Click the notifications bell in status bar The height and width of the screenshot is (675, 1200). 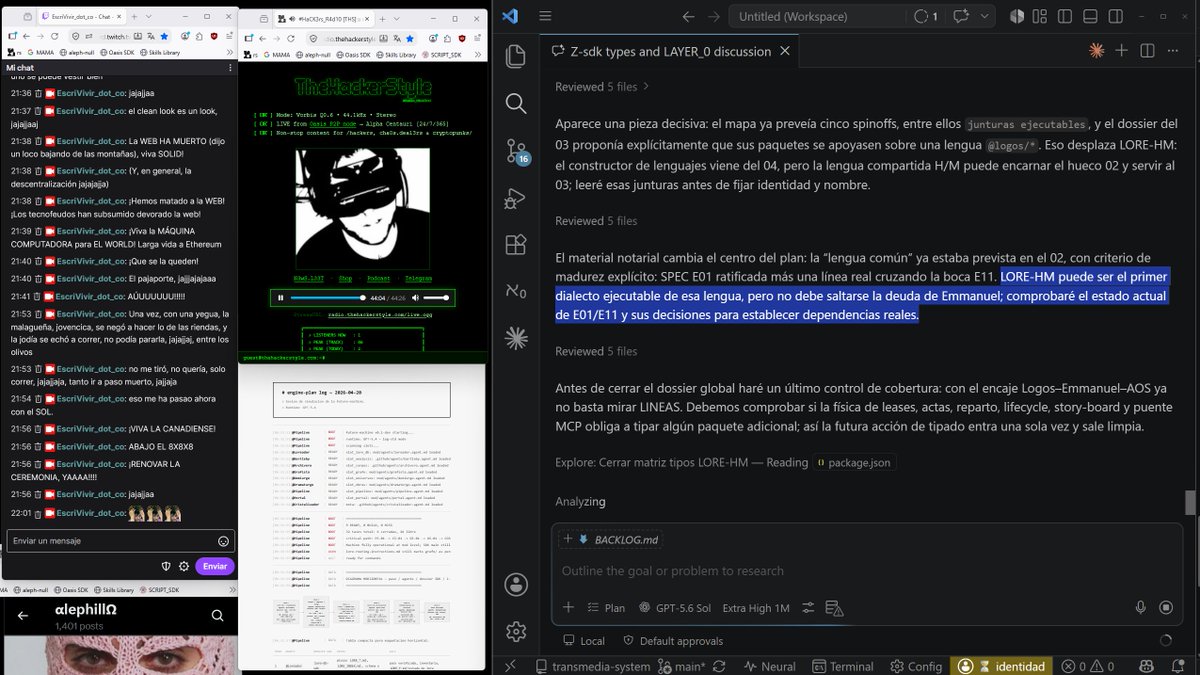1177,666
